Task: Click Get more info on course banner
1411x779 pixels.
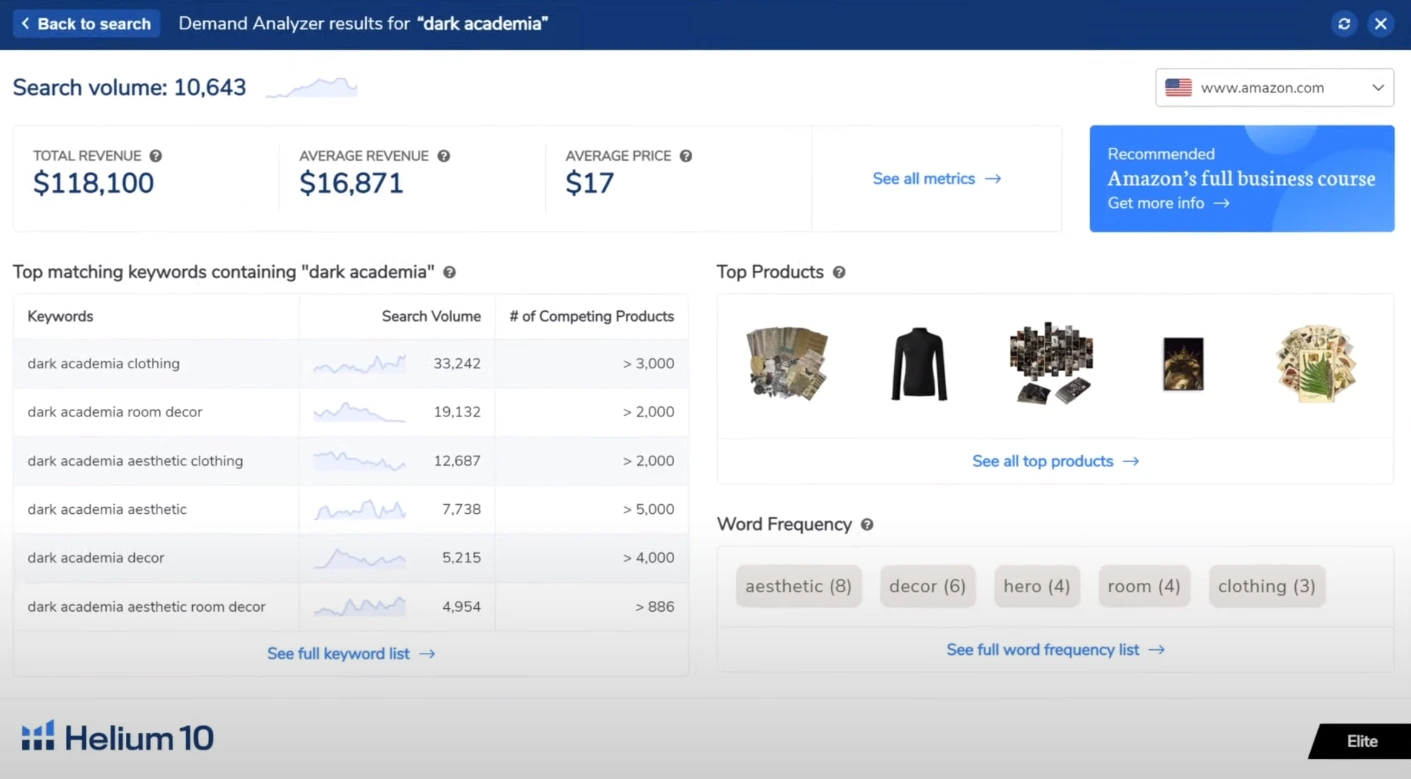Action: click(1168, 203)
